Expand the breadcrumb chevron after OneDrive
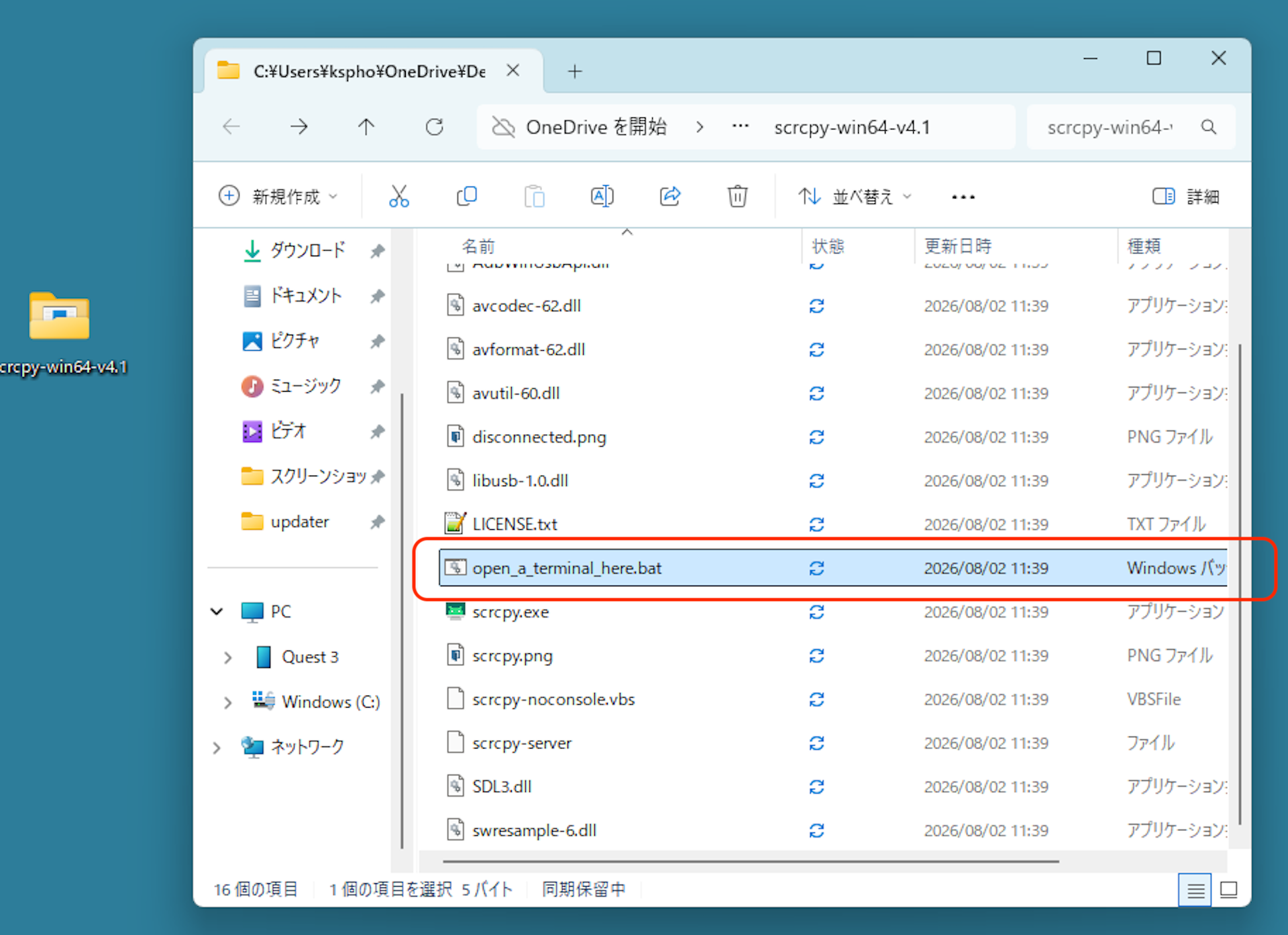The image size is (1288, 935). click(x=700, y=127)
